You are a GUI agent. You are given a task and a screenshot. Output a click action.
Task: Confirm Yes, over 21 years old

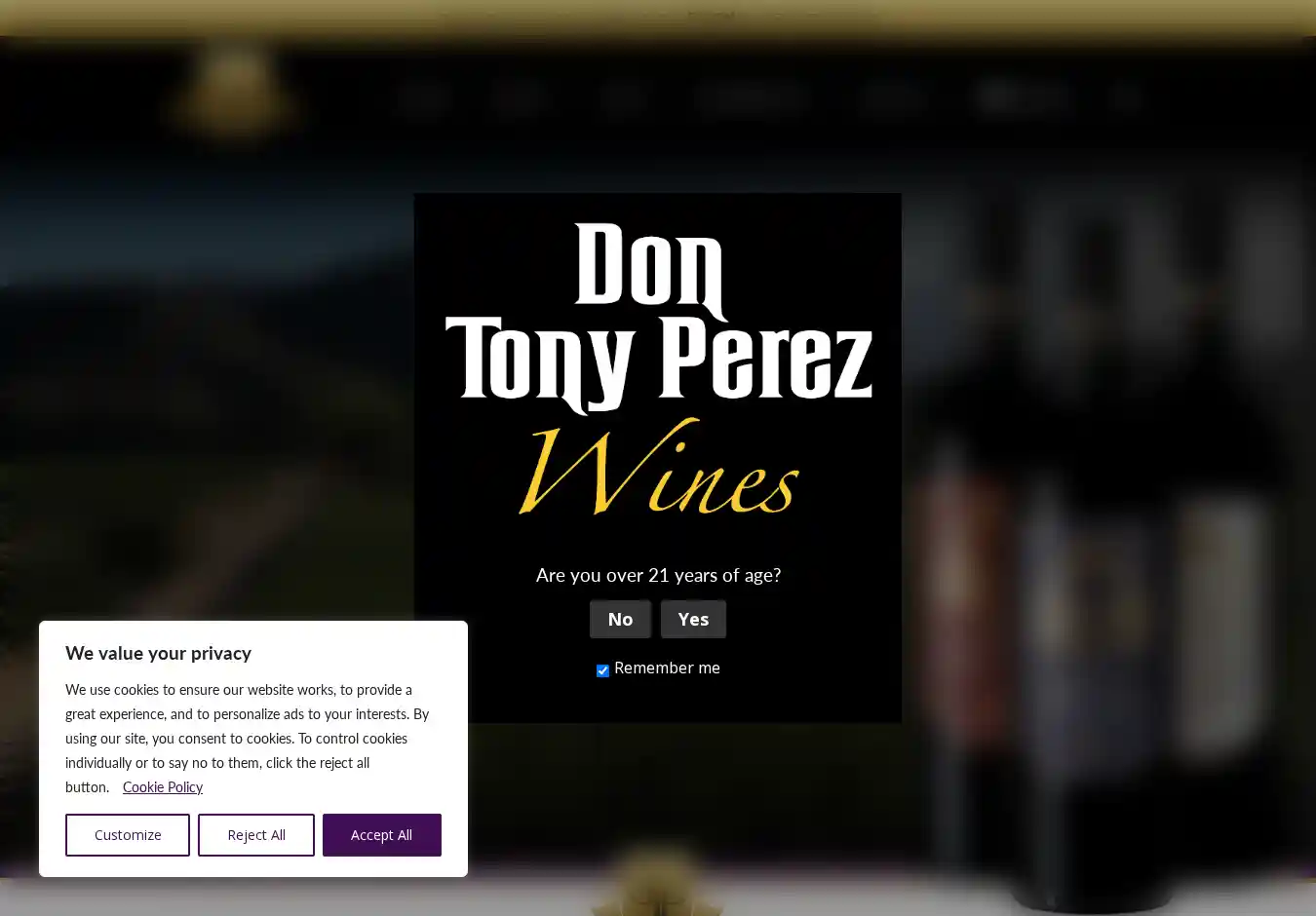pyautogui.click(x=693, y=620)
